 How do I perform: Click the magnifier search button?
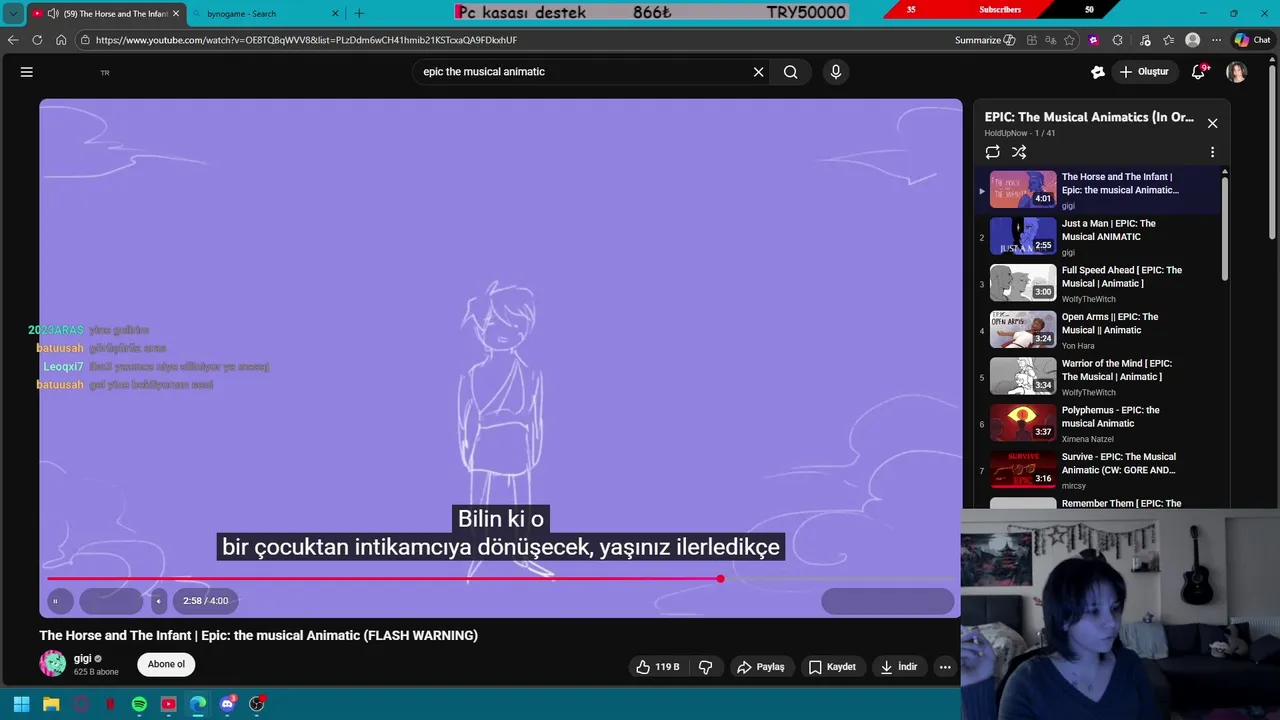(x=791, y=72)
